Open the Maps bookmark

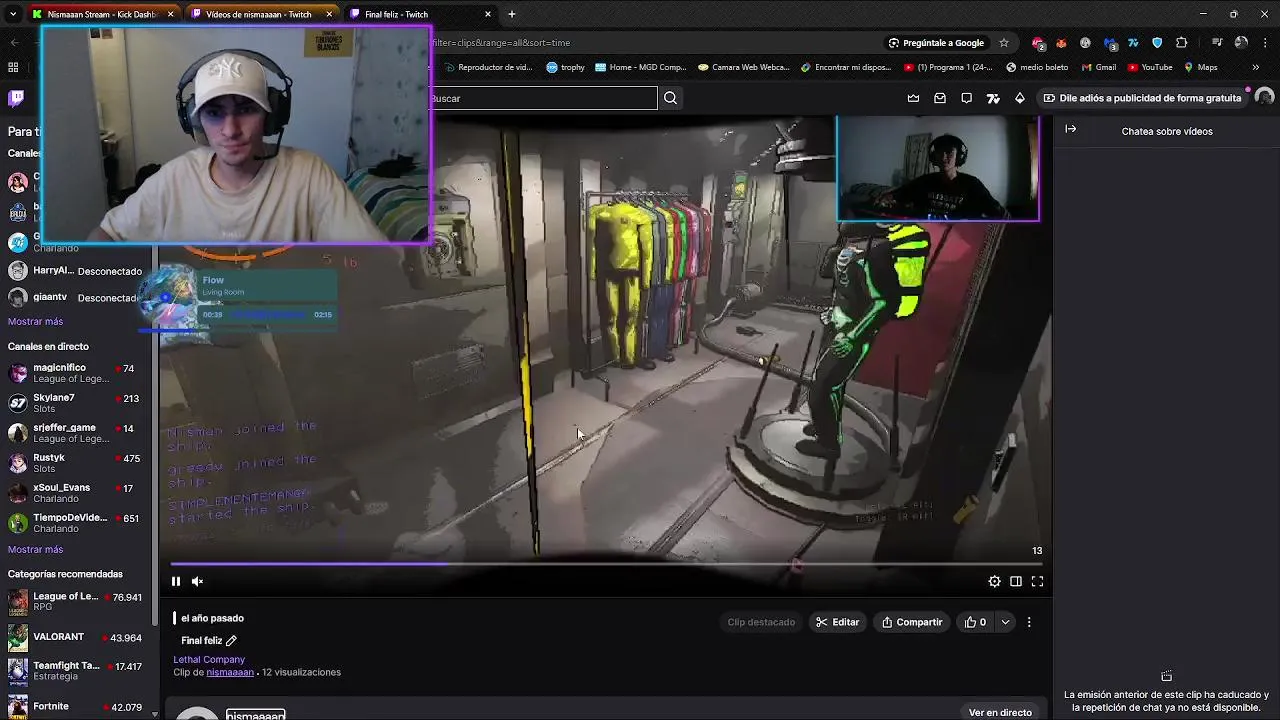click(1200, 67)
